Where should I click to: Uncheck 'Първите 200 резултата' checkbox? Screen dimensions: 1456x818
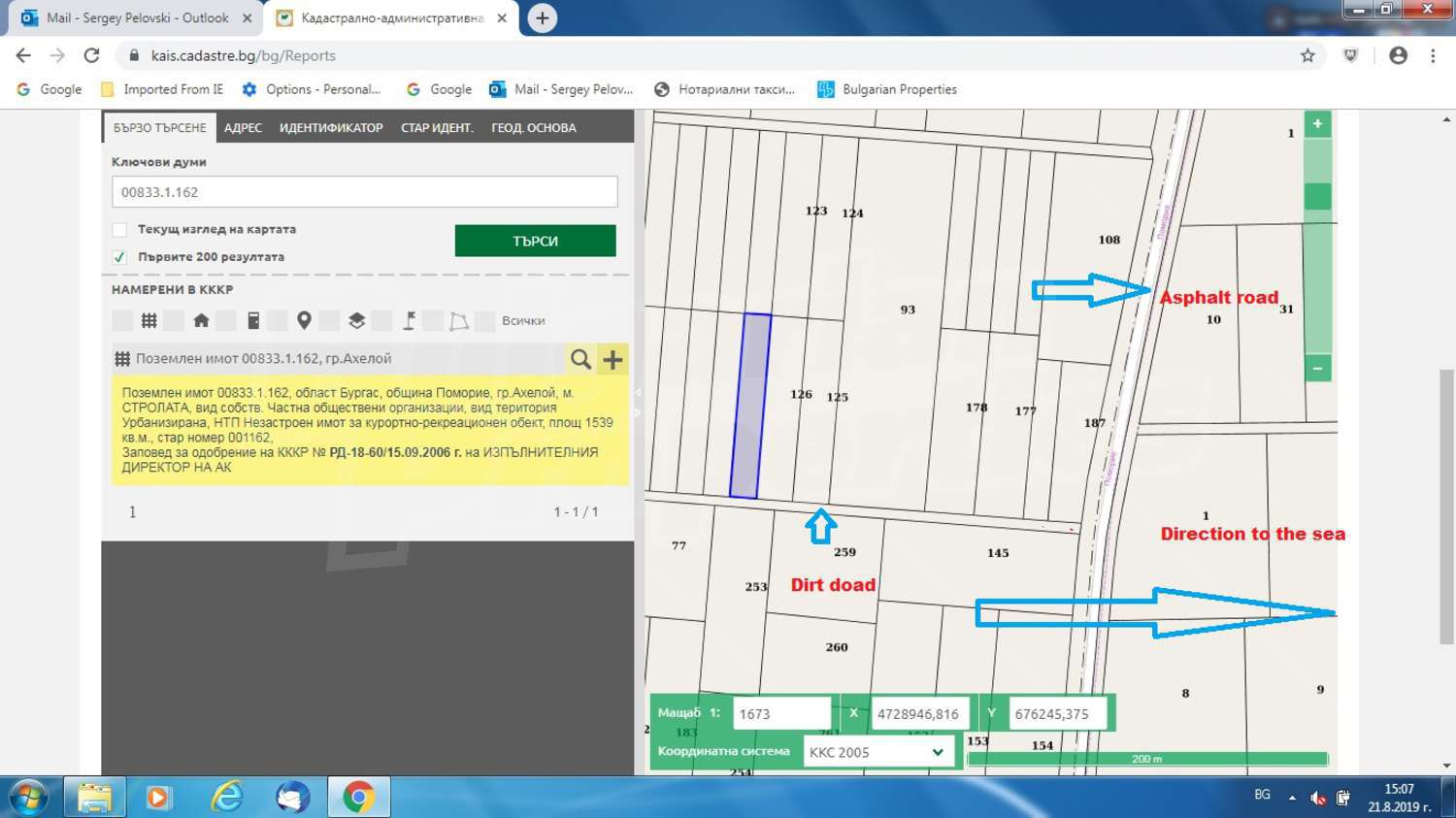coord(119,257)
